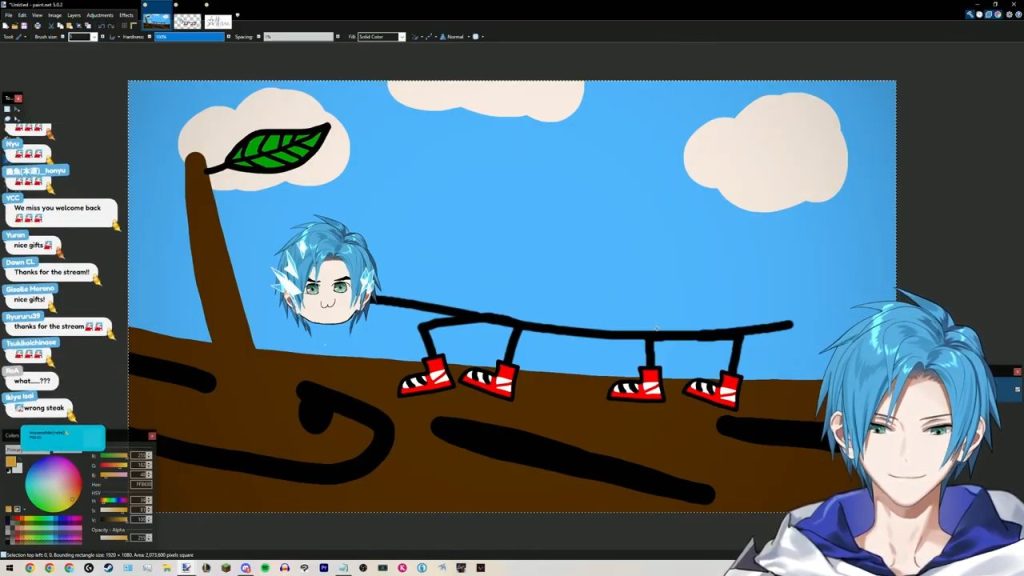Toggle the Colors window icon at top right

pyautogui.click(x=996, y=14)
